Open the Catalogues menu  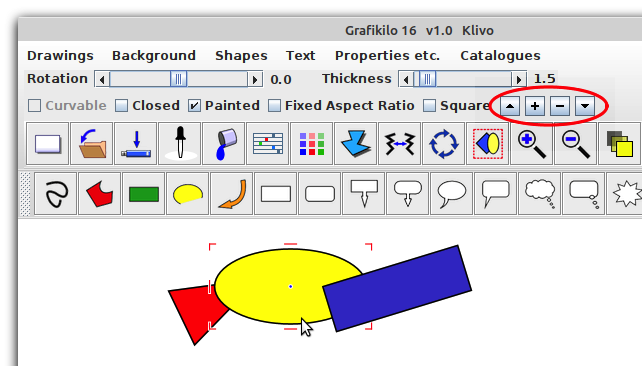point(500,55)
